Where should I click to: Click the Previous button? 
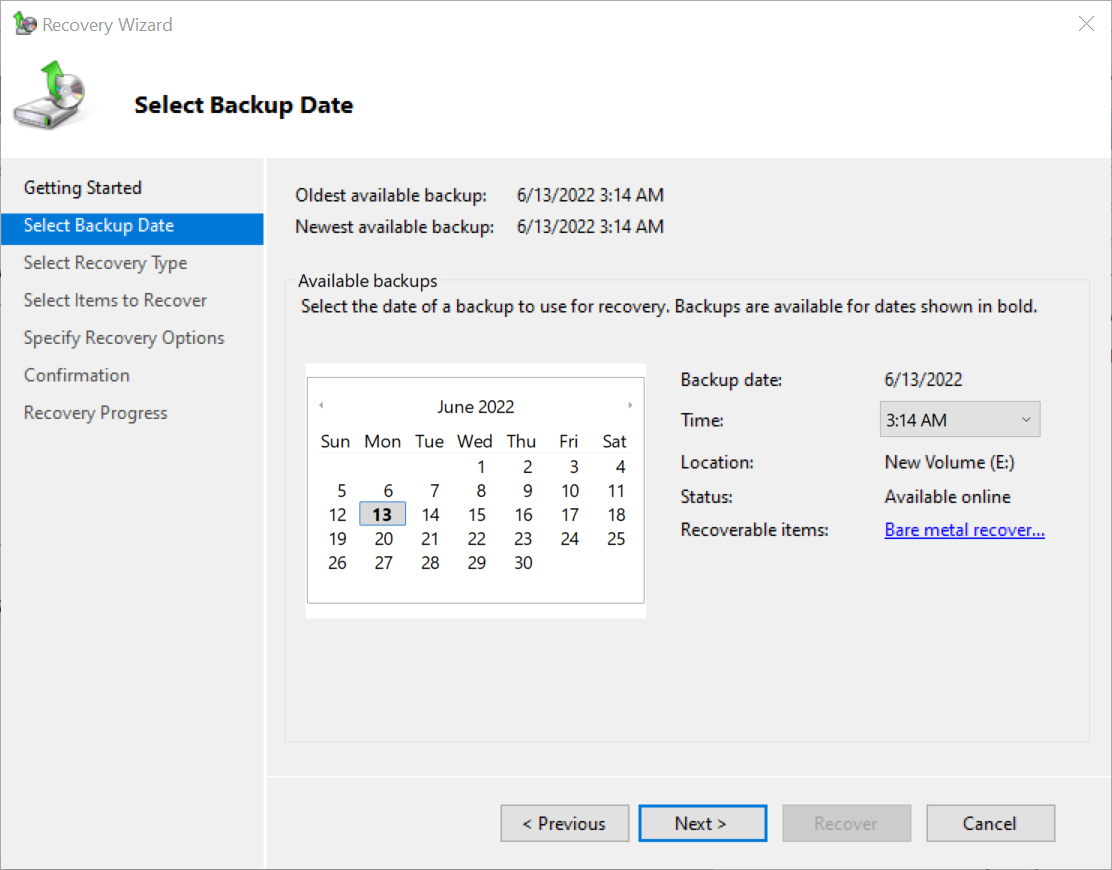564,823
